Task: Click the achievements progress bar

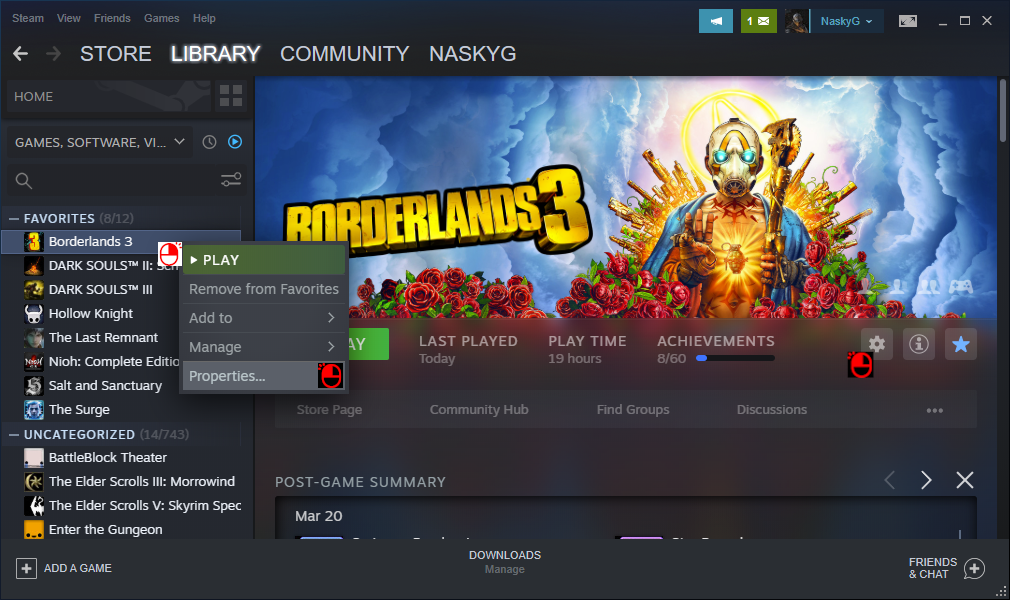Action: pyautogui.click(x=735, y=358)
